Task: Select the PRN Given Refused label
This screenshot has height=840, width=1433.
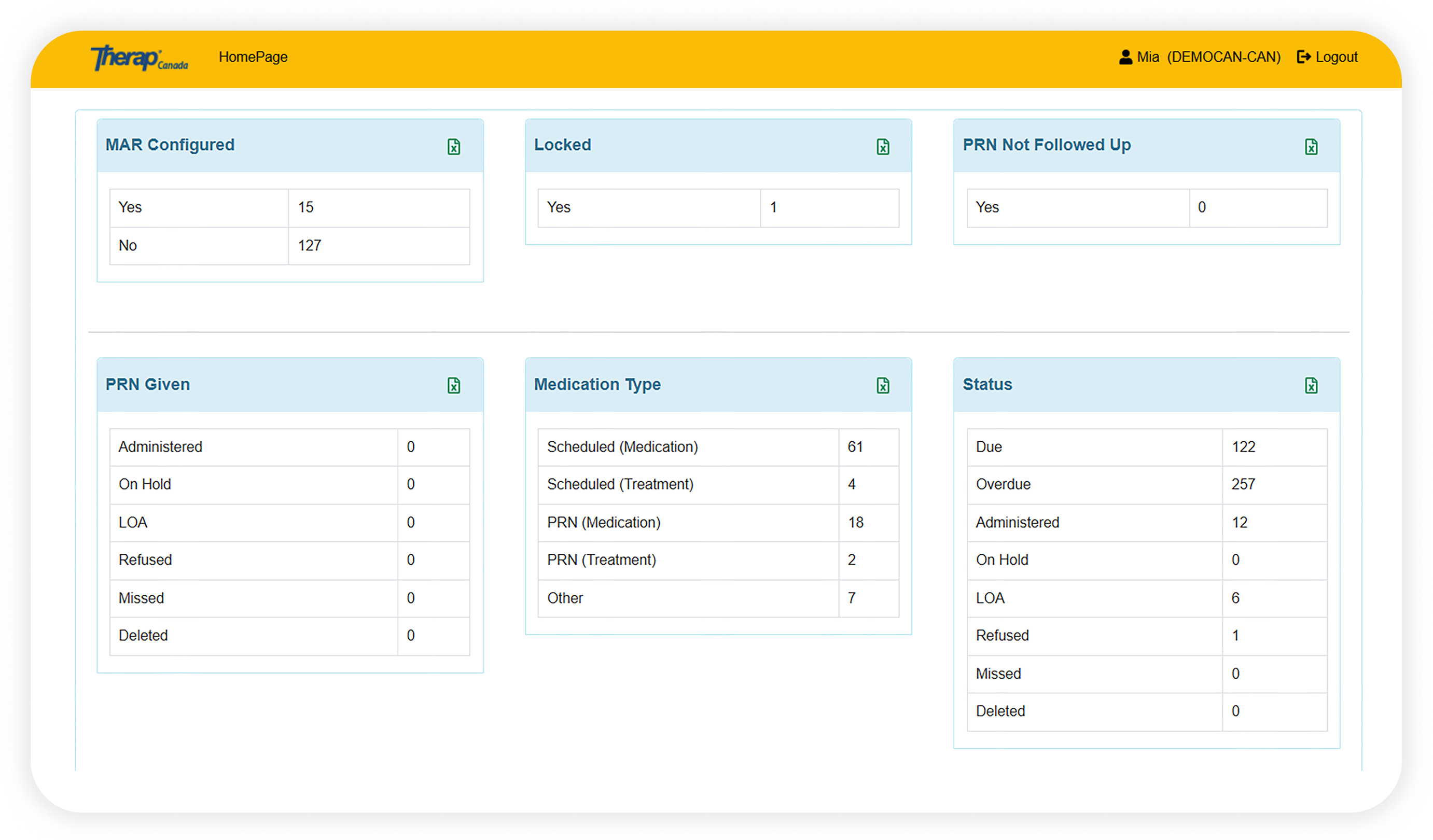Action: (x=145, y=560)
